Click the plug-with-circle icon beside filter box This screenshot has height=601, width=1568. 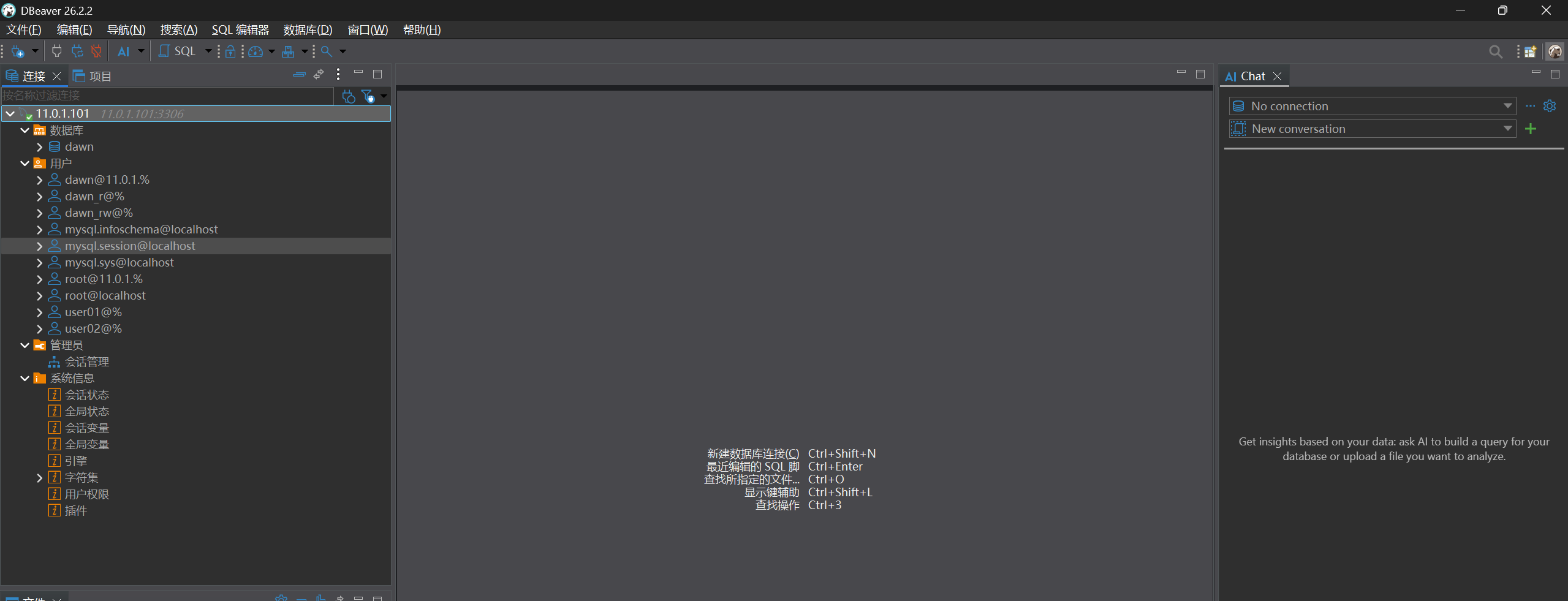pos(349,96)
